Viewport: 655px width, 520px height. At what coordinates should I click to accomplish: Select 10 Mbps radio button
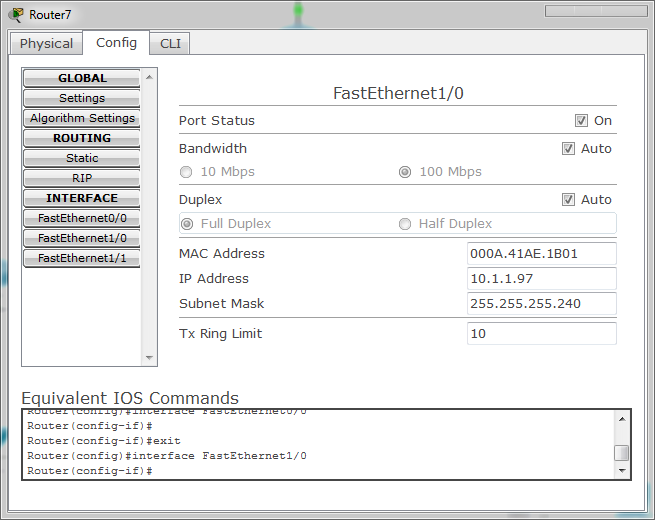[x=186, y=172]
